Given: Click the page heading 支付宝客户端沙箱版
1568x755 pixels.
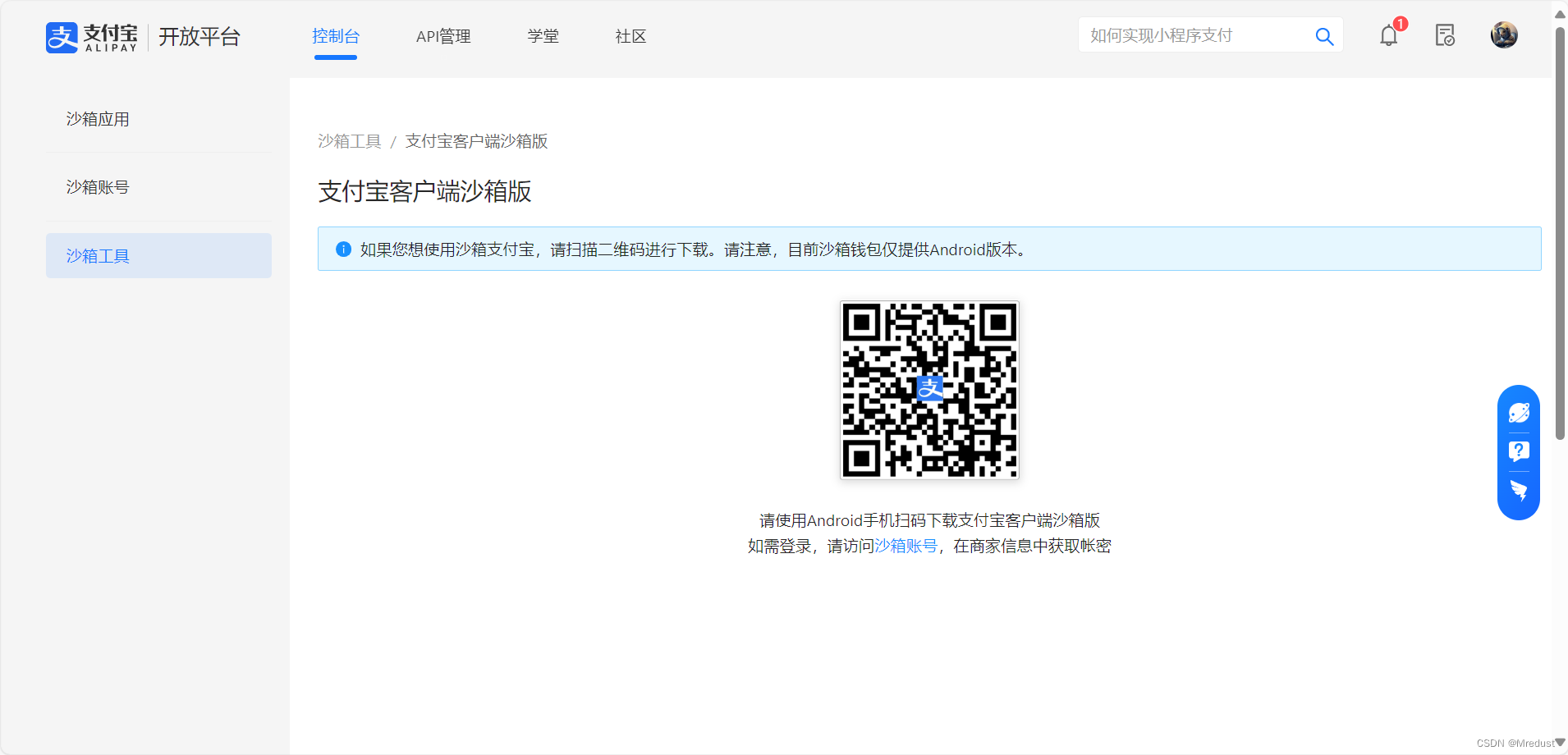Looking at the screenshot, I should 424,191.
